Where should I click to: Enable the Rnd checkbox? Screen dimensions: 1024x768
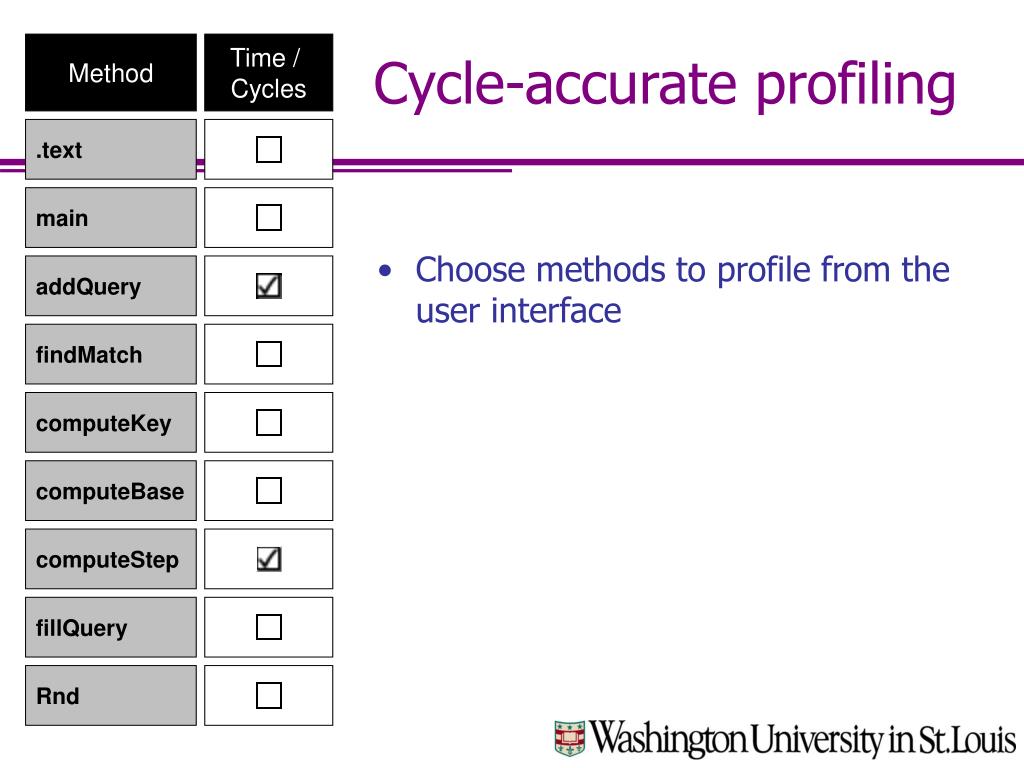(x=268, y=696)
